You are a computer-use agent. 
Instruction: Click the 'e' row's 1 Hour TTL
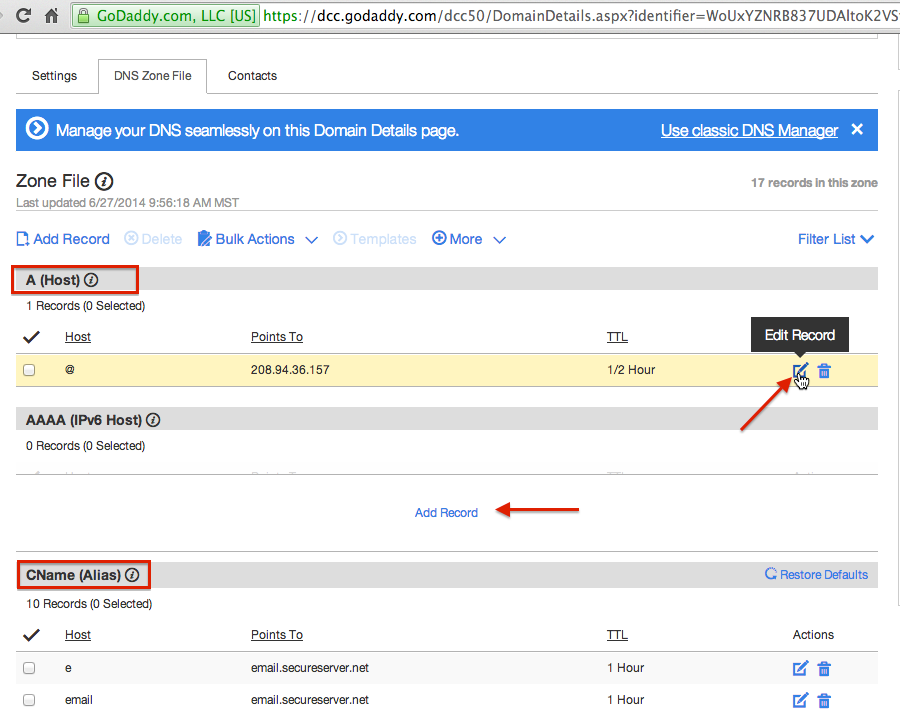click(x=626, y=668)
